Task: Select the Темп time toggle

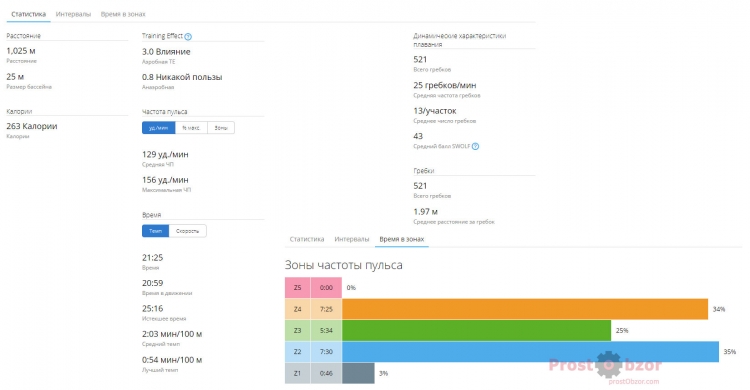Action: 155,231
